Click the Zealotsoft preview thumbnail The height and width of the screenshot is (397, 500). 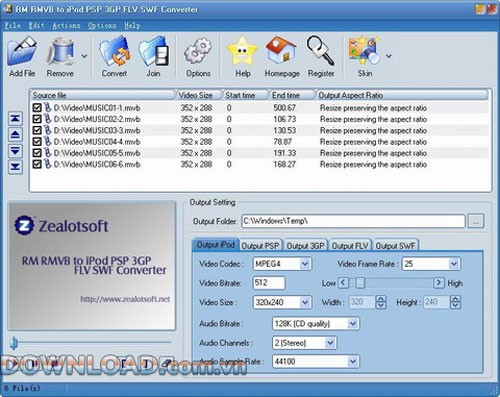pyautogui.click(x=92, y=266)
